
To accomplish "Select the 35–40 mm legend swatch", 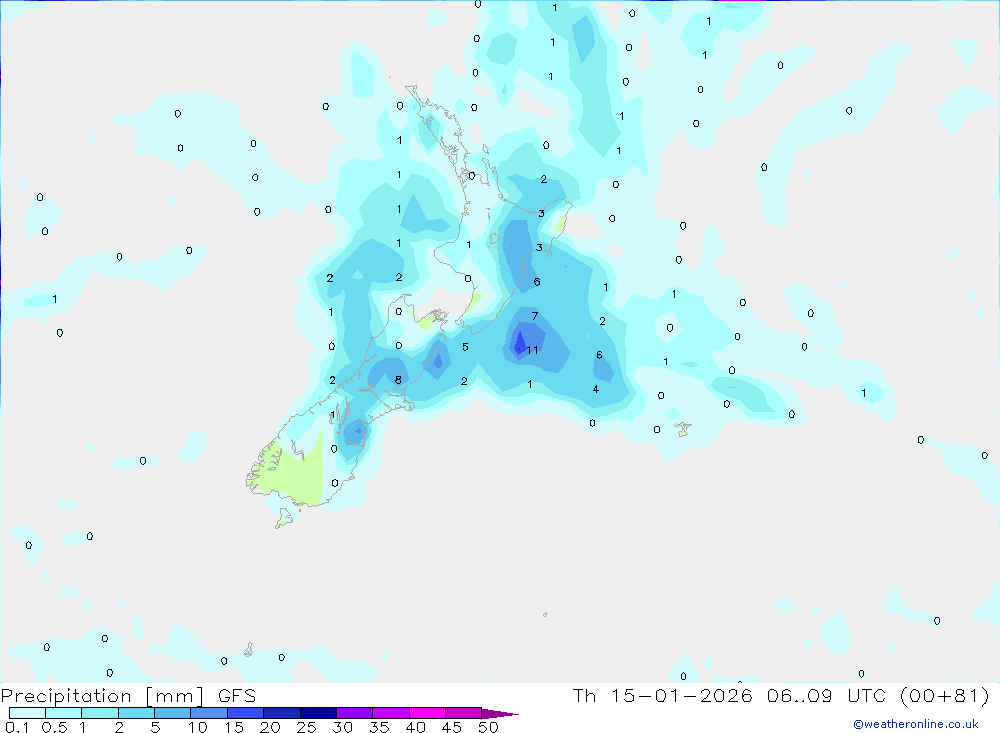I will 390,713.
